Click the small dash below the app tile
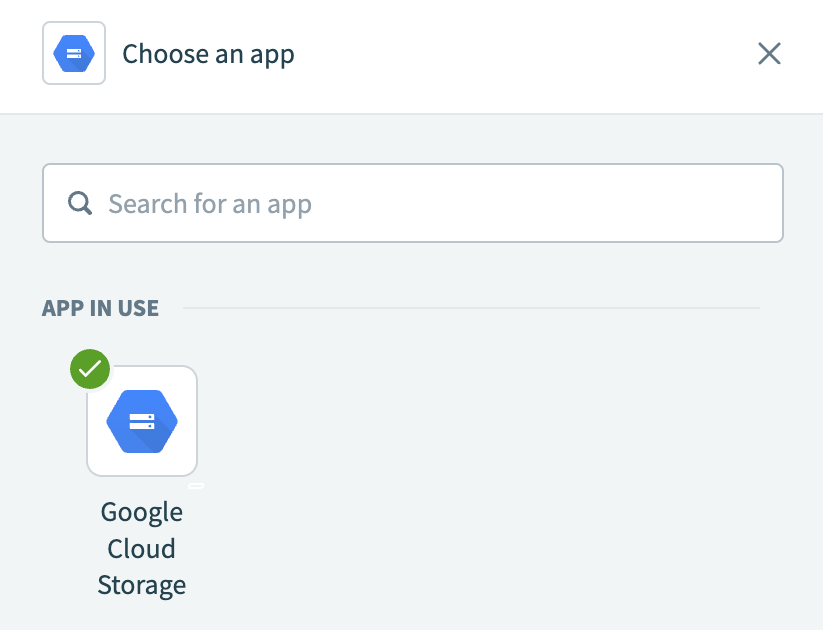The height and width of the screenshot is (630, 823). (x=197, y=486)
